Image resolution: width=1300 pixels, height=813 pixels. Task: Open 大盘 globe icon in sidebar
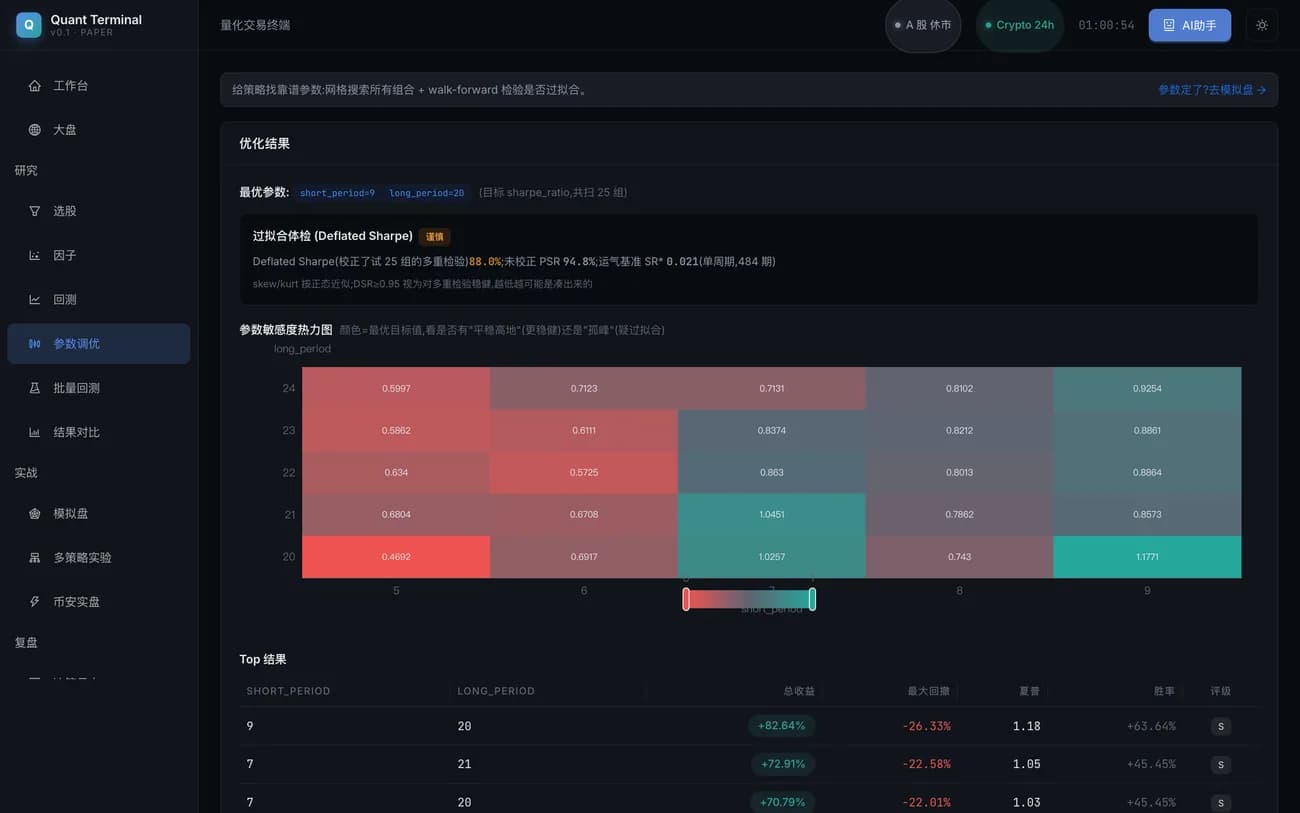click(x=35, y=130)
